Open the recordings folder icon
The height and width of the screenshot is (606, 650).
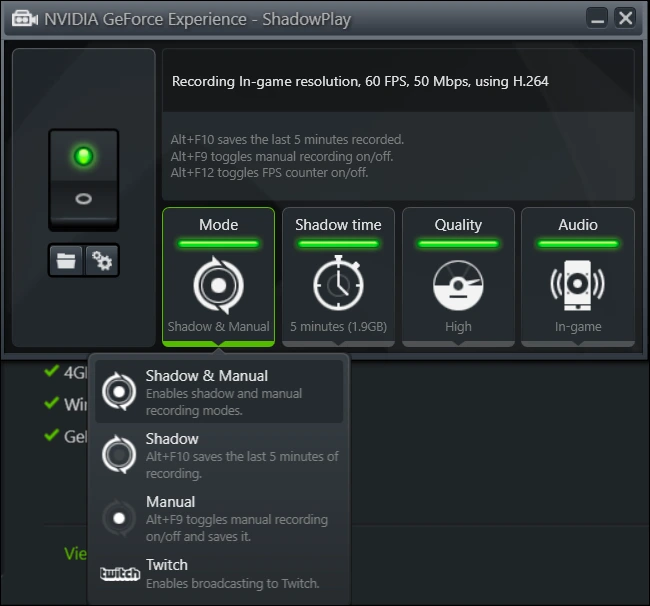66,261
